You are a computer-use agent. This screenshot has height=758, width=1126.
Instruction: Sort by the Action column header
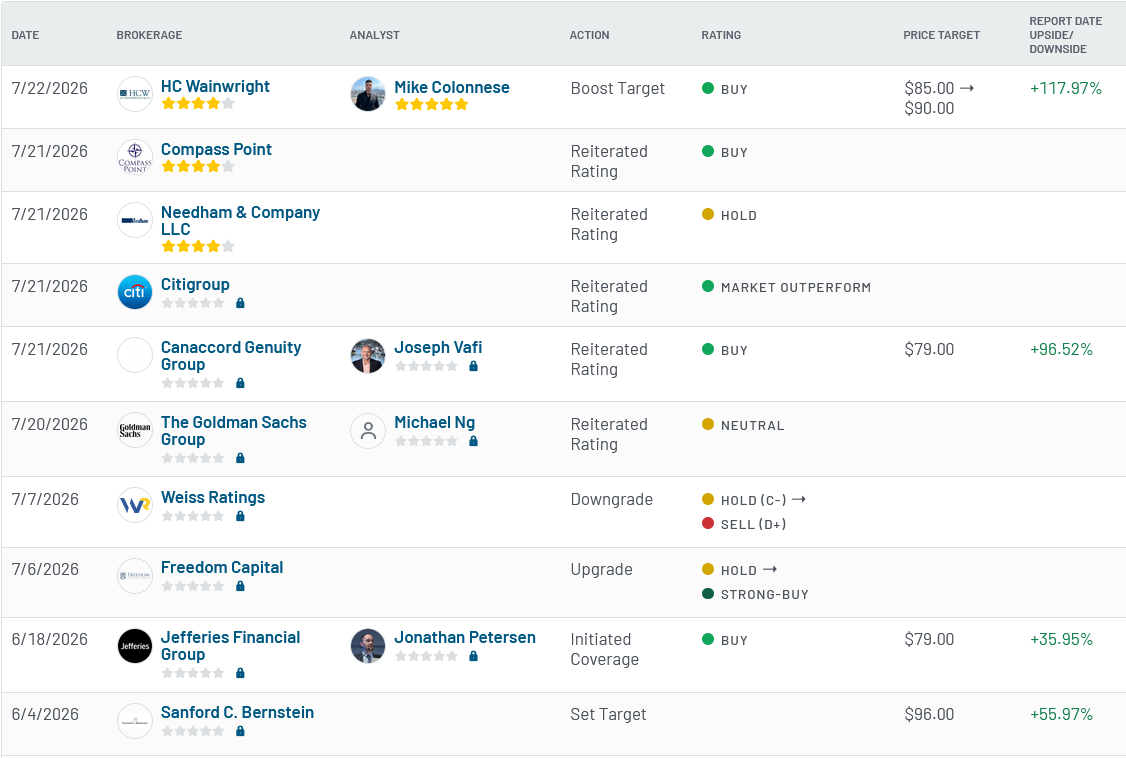click(590, 35)
